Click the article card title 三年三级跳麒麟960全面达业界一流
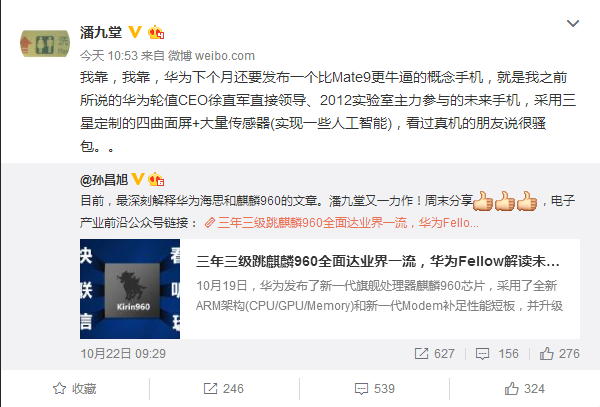Screen dimensions: 600x407 pos(378,261)
